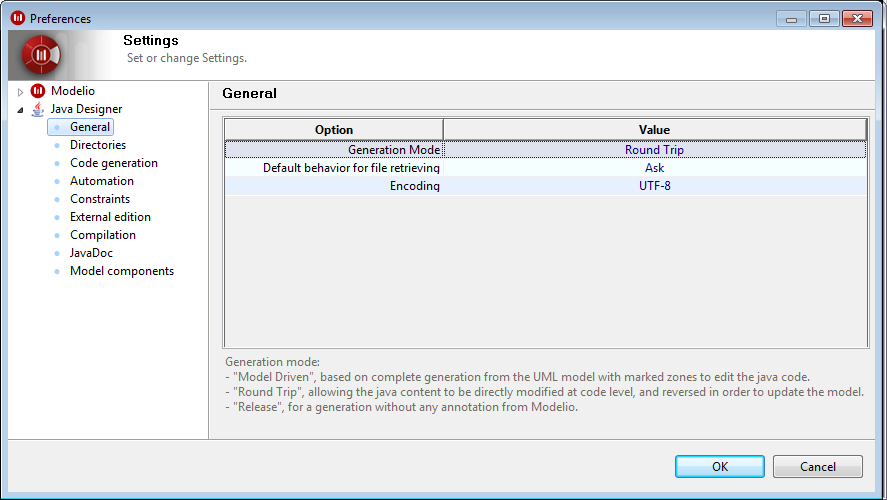This screenshot has width=887, height=500.
Task: Click the Value column header
Action: pos(655,130)
